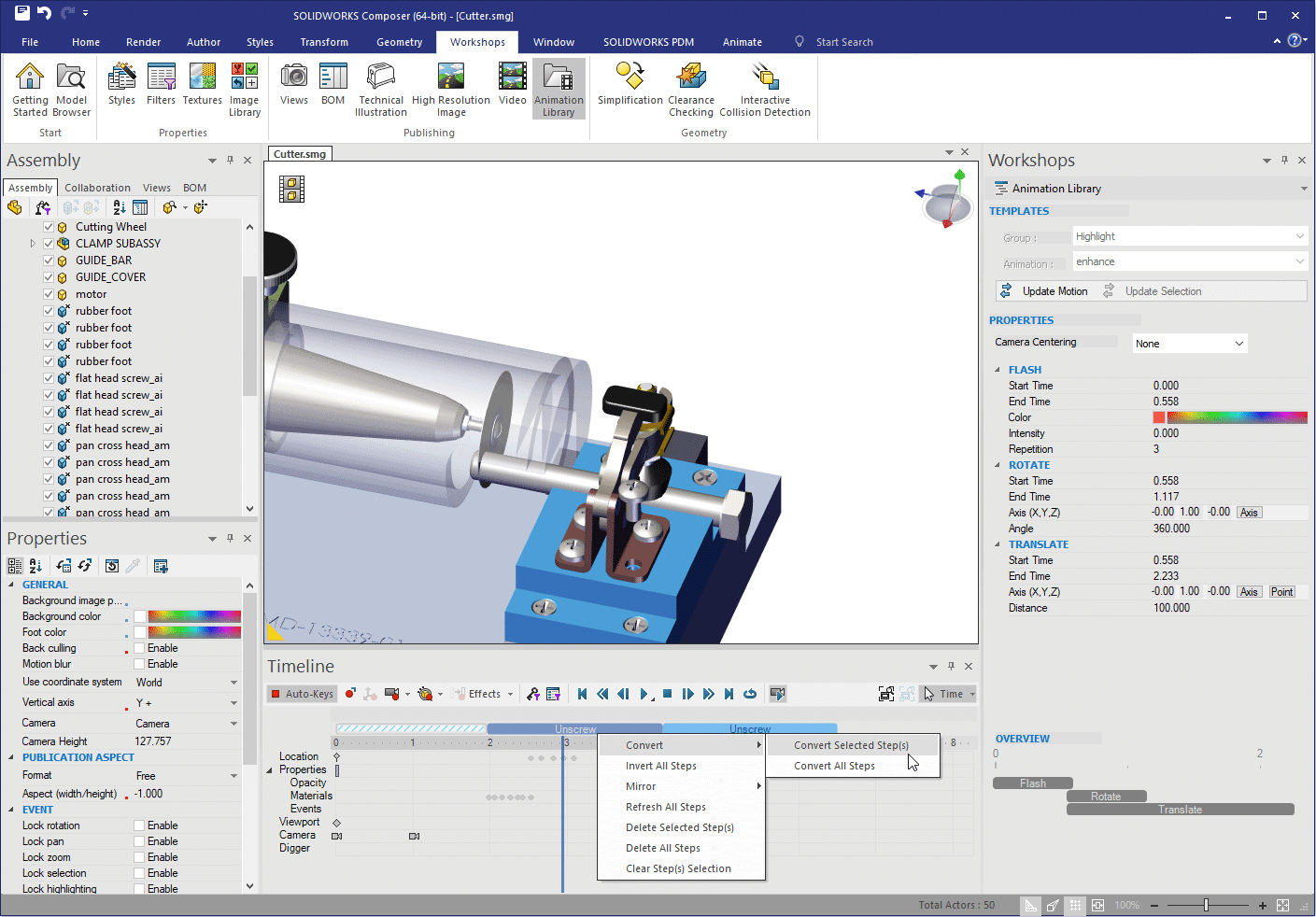Open the BOM workshop icon
Image resolution: width=1316 pixels, height=917 pixels.
pos(333,84)
